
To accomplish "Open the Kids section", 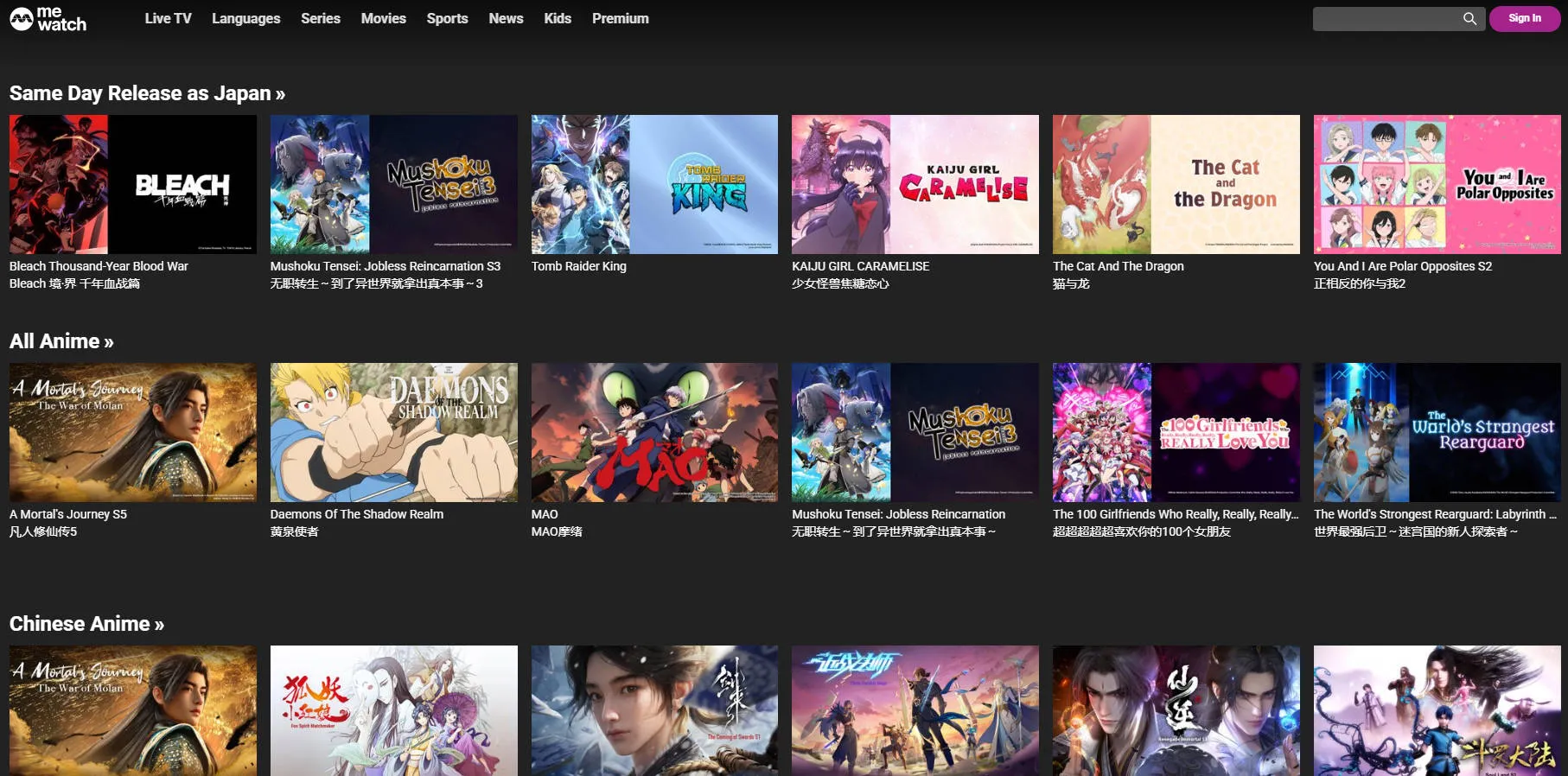I will 558,18.
